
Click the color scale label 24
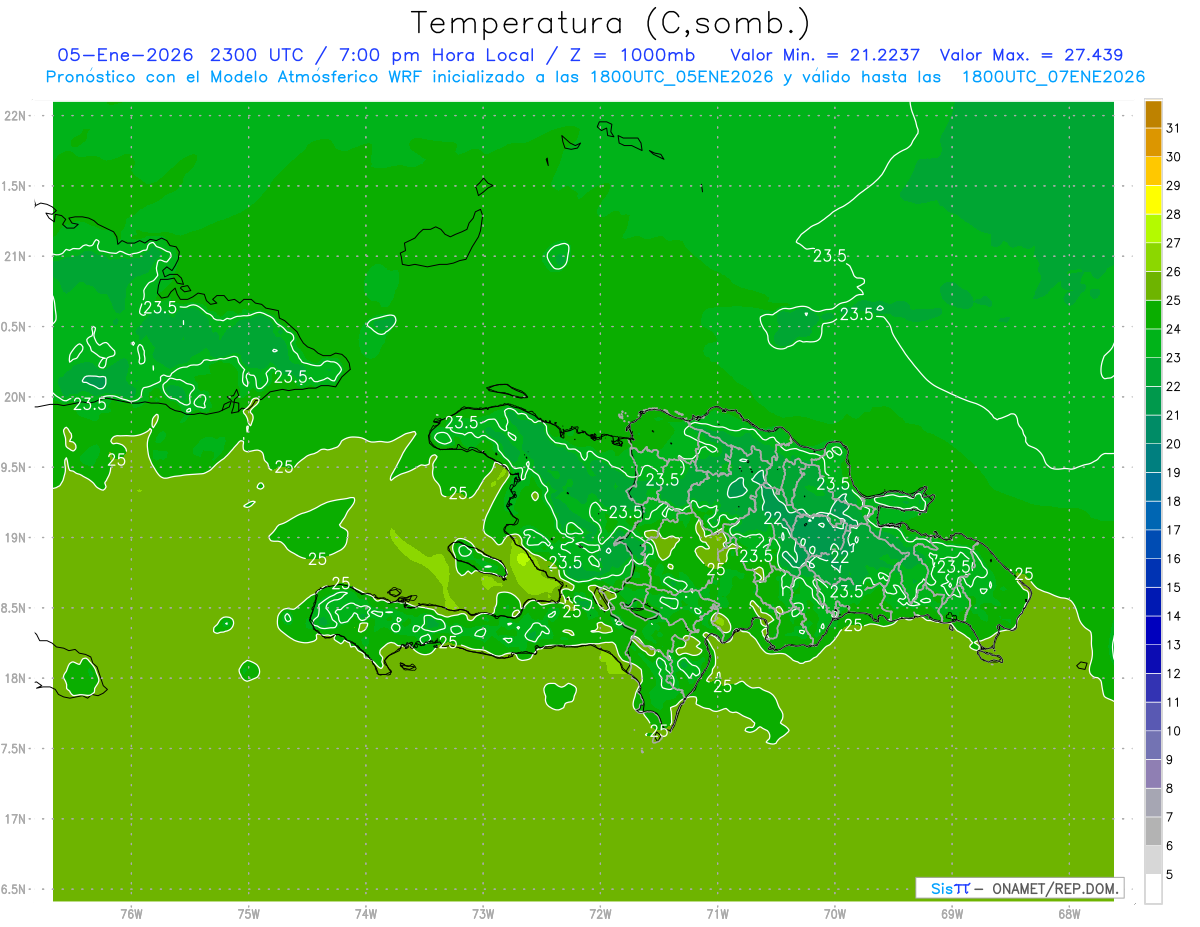[x=1173, y=329]
